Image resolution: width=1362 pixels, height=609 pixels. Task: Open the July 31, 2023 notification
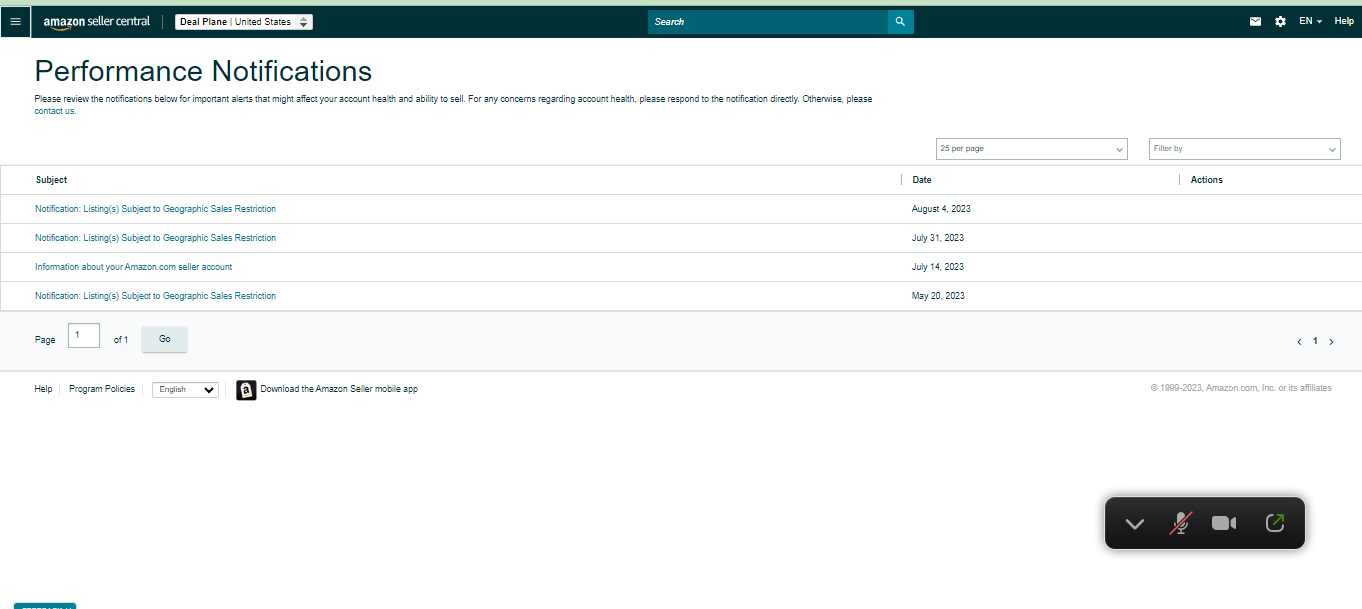click(x=155, y=238)
